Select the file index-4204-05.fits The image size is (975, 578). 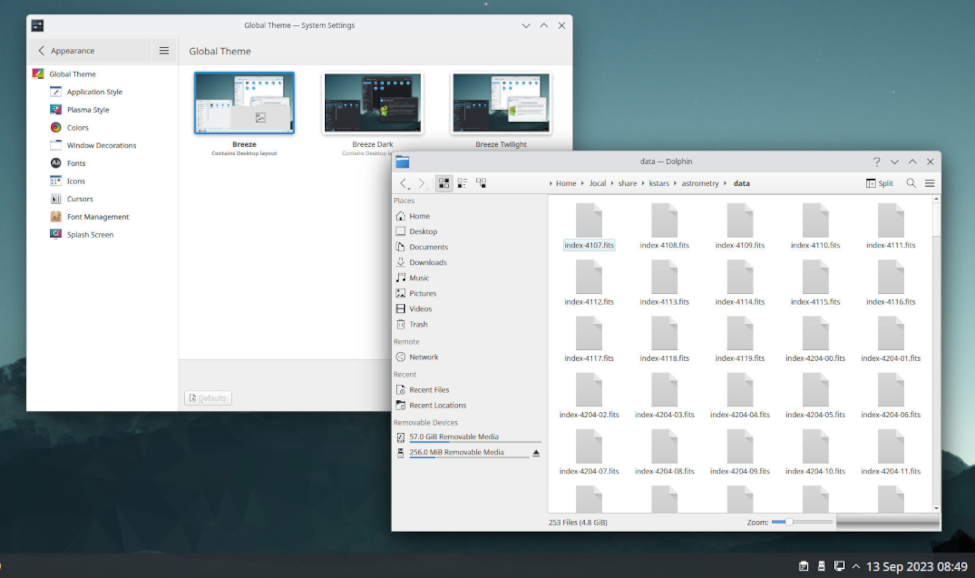tap(815, 396)
